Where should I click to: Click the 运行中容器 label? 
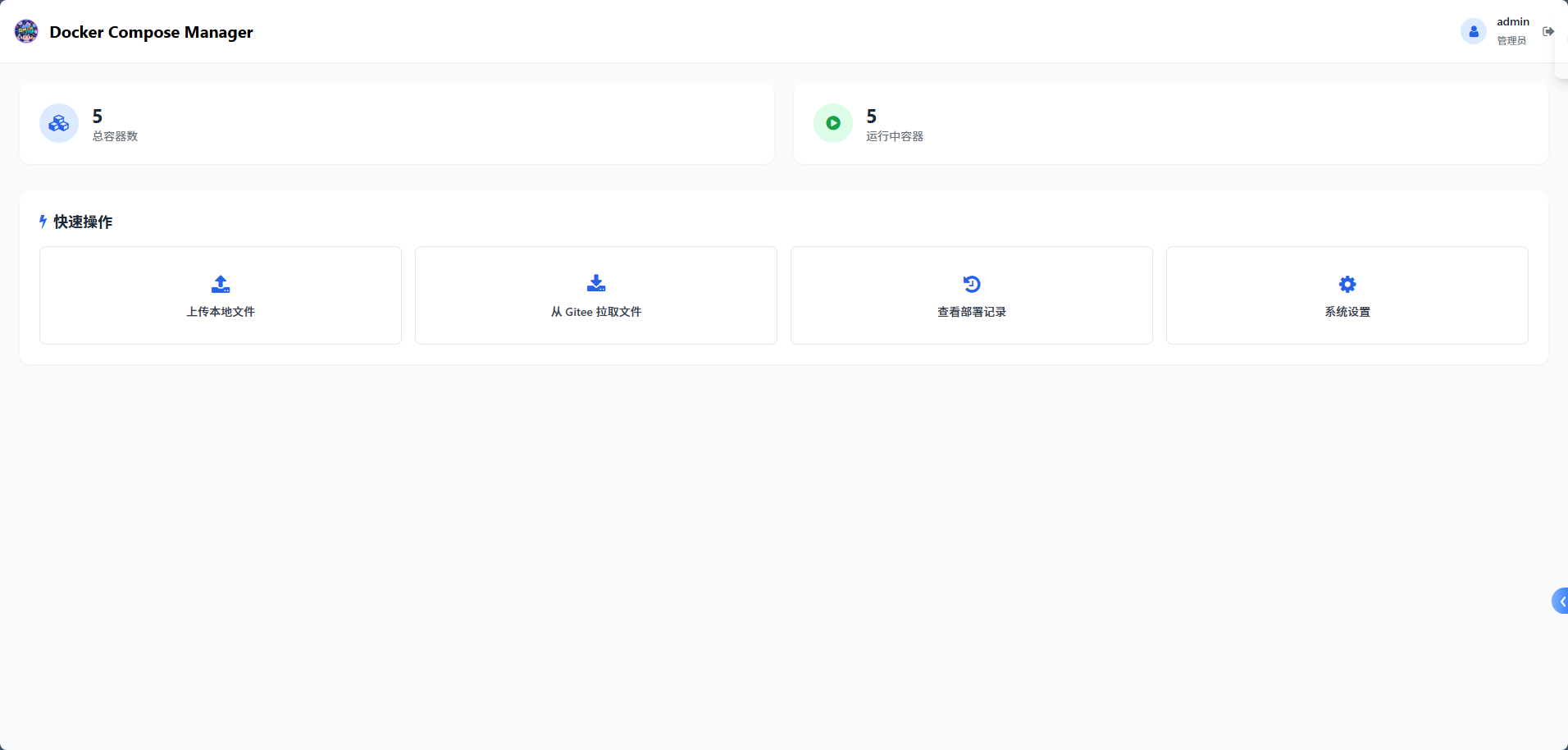(895, 136)
